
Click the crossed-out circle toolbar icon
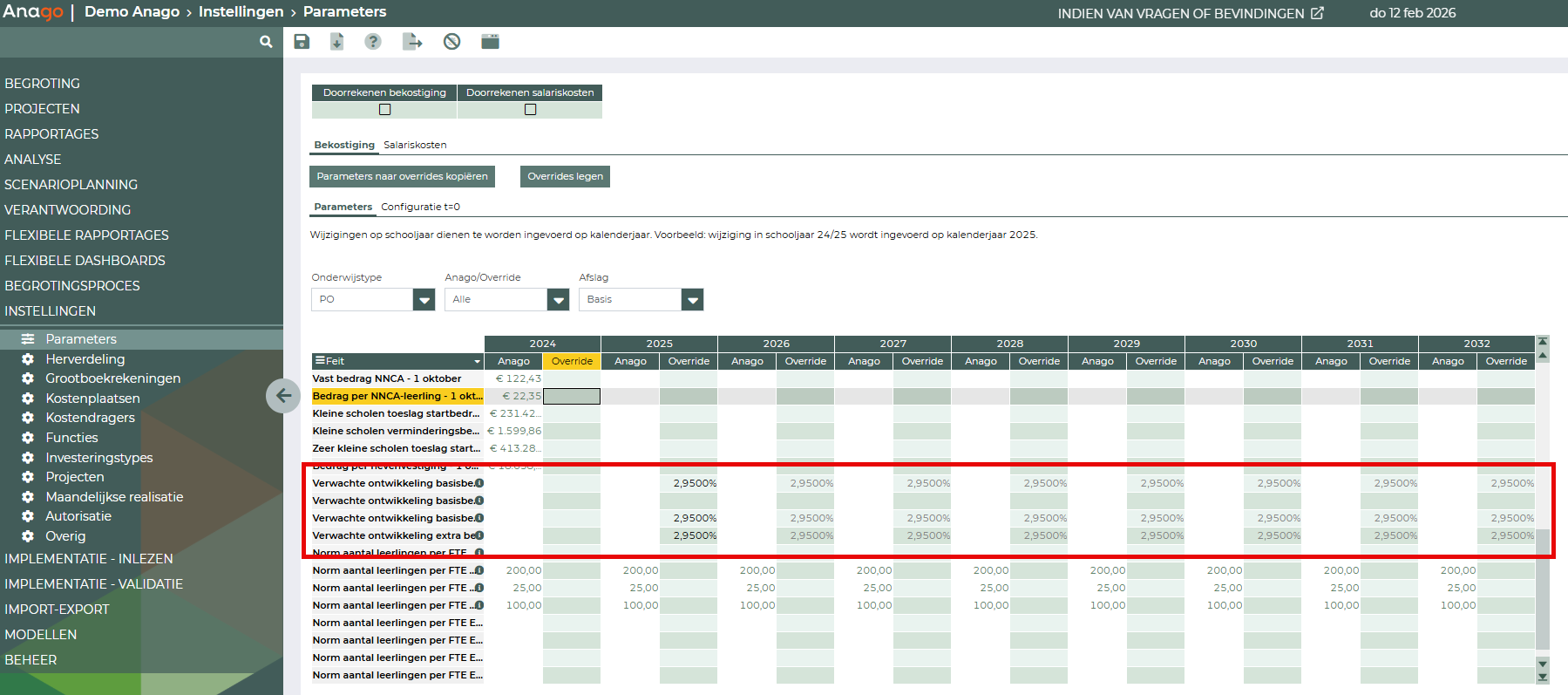coord(451,42)
